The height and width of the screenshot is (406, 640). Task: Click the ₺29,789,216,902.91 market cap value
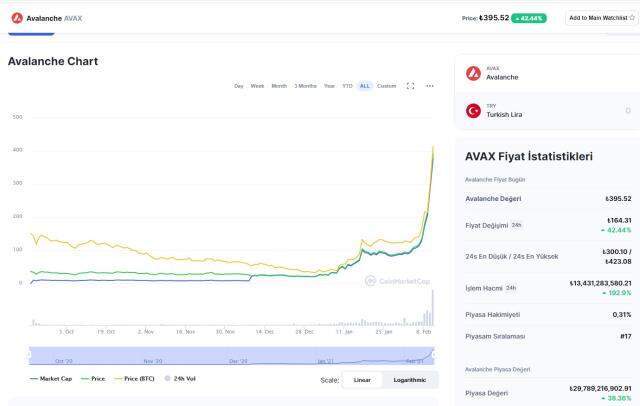tap(600, 388)
